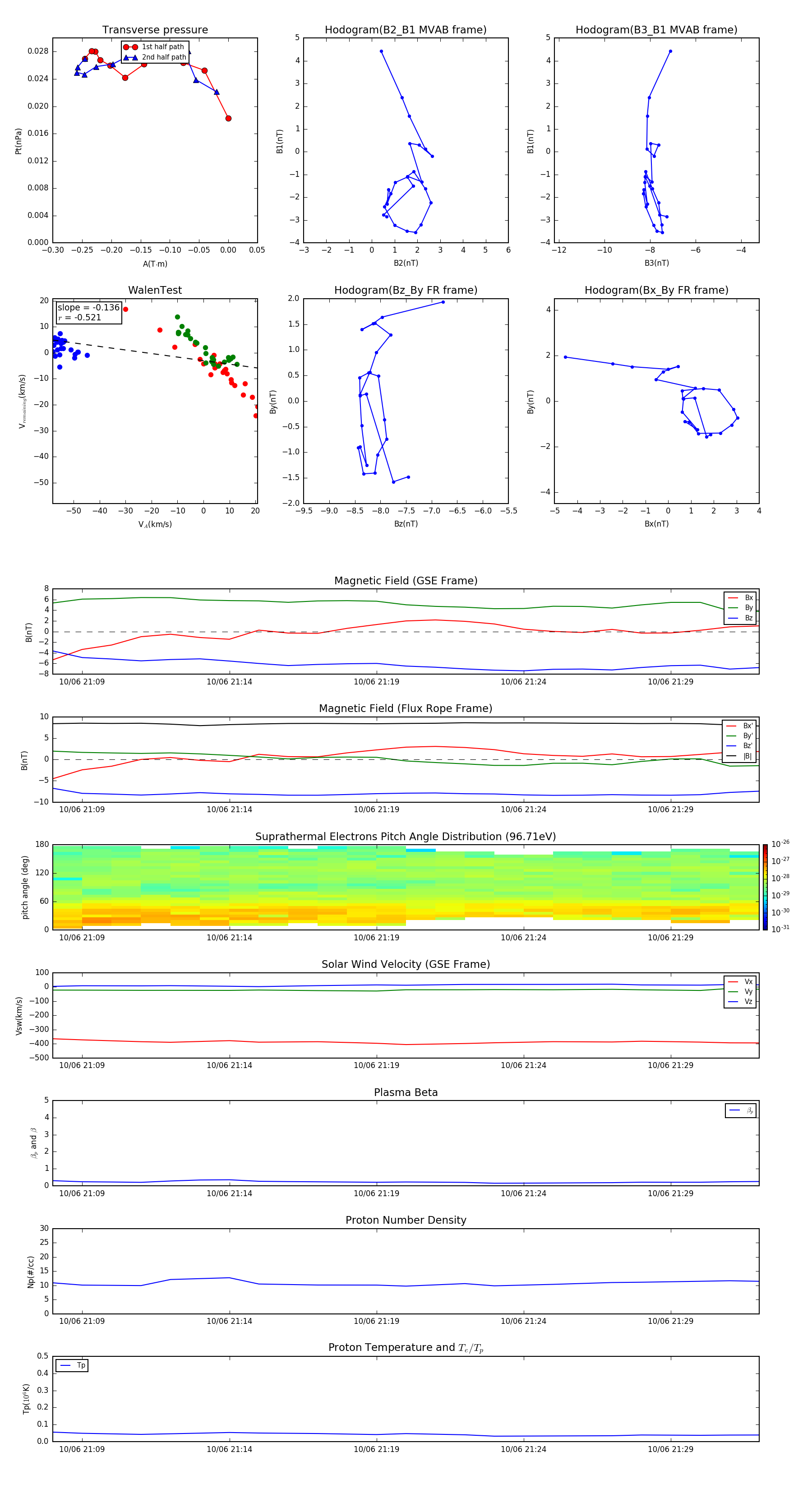Click the "Magnetic Field (GSE Frame)" title

pyautogui.click(x=406, y=581)
